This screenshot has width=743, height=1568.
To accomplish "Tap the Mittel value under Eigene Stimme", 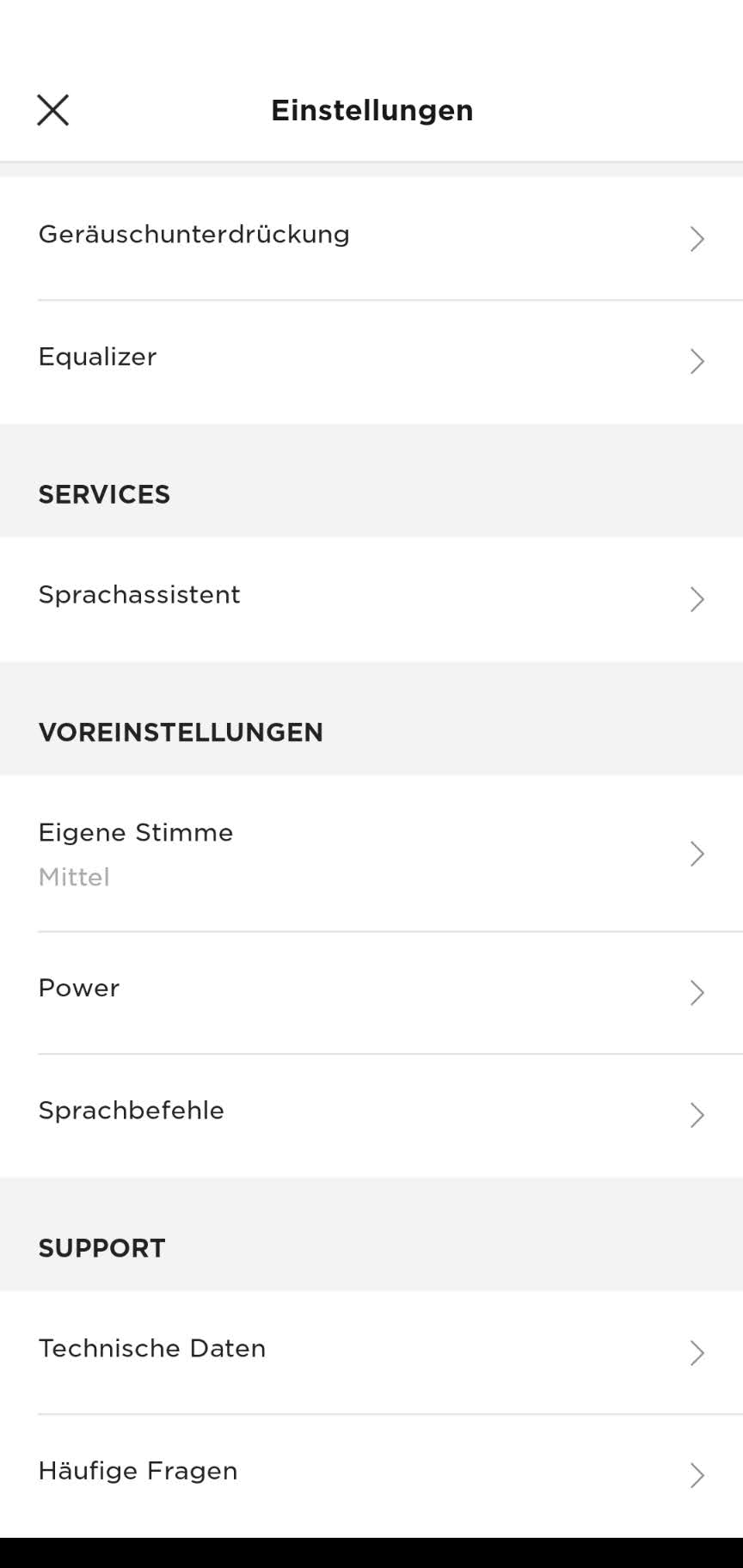I will tap(74, 878).
